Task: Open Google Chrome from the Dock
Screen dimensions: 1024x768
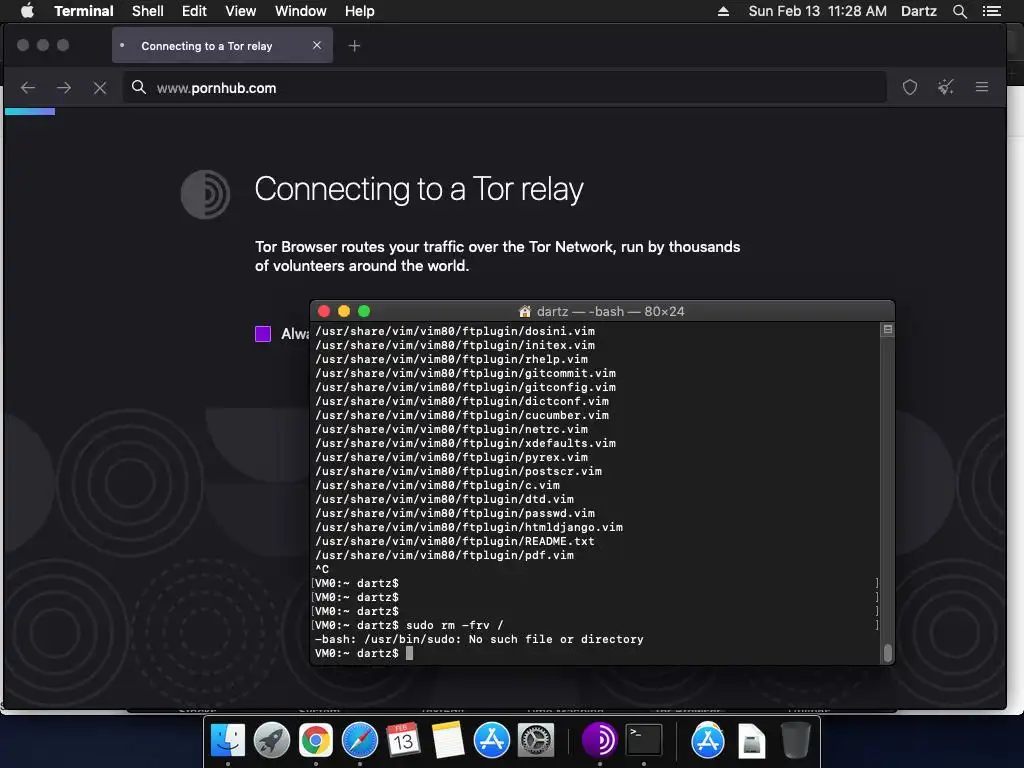Action: click(x=315, y=740)
